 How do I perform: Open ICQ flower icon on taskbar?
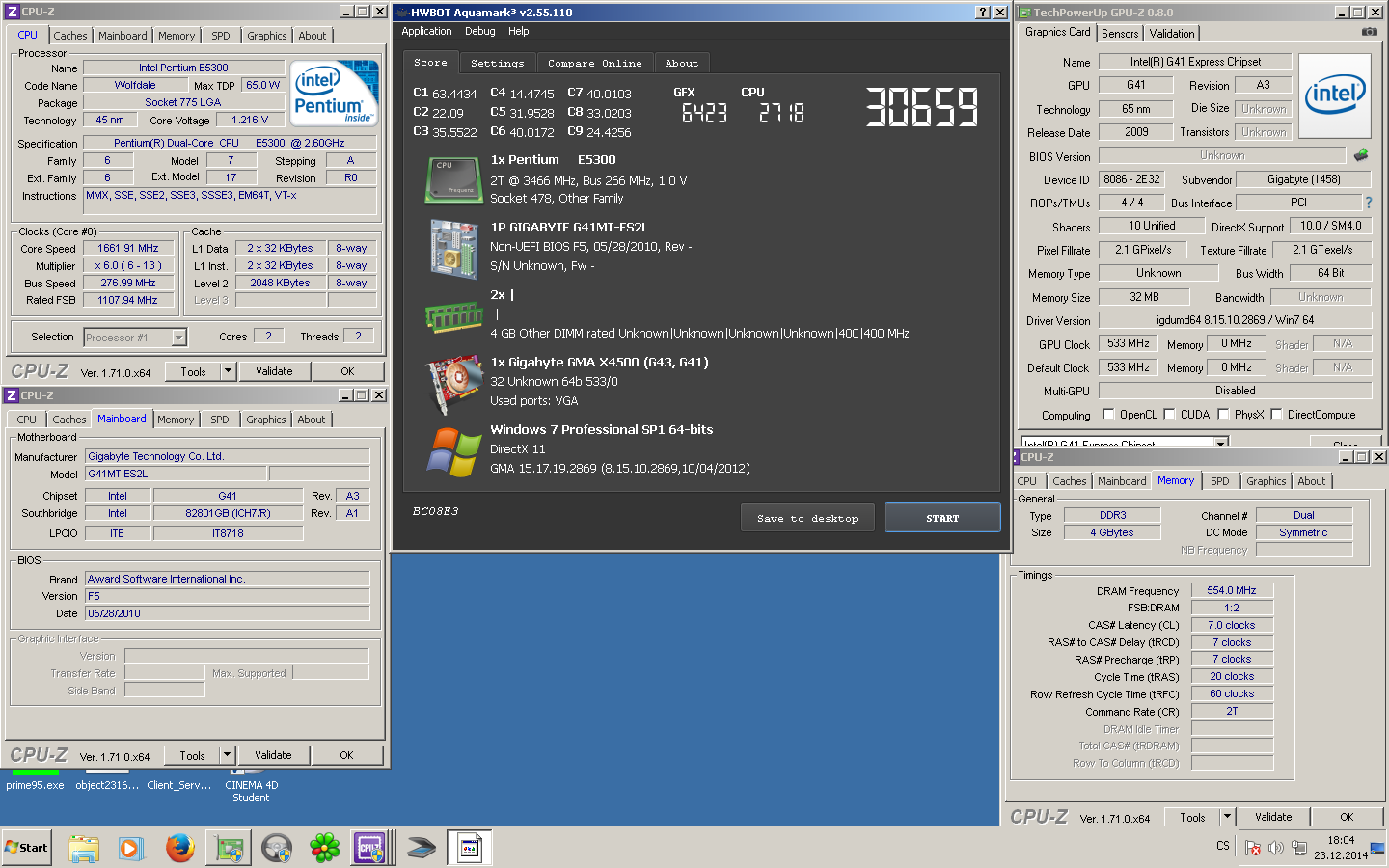pos(325,848)
